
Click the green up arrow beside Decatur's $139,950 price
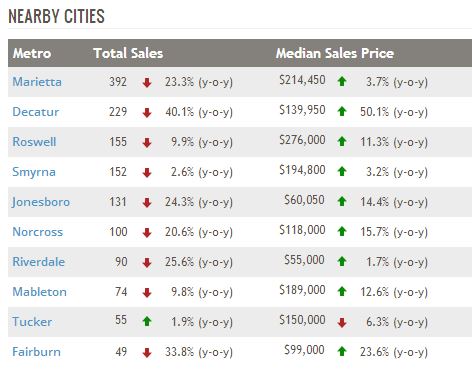pyautogui.click(x=342, y=111)
